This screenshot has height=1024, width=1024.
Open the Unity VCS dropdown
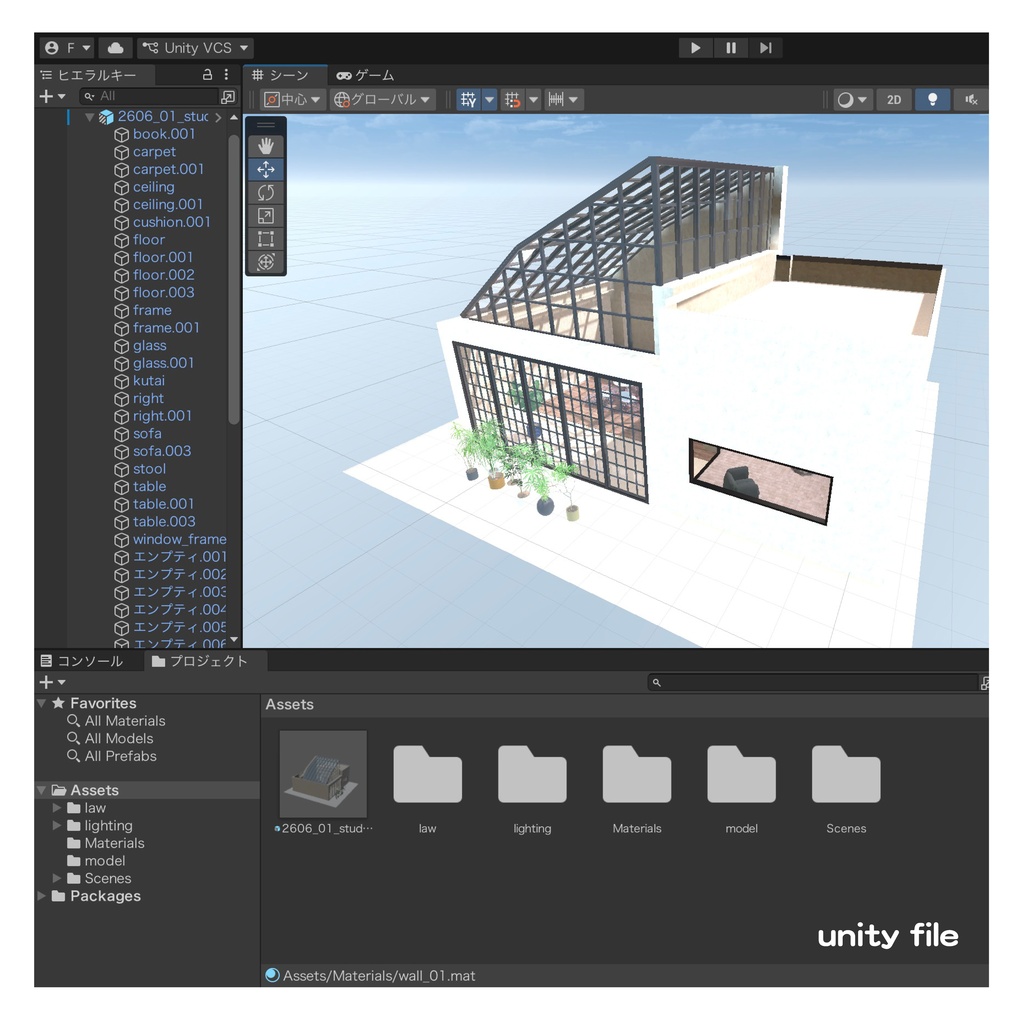pyautogui.click(x=195, y=48)
